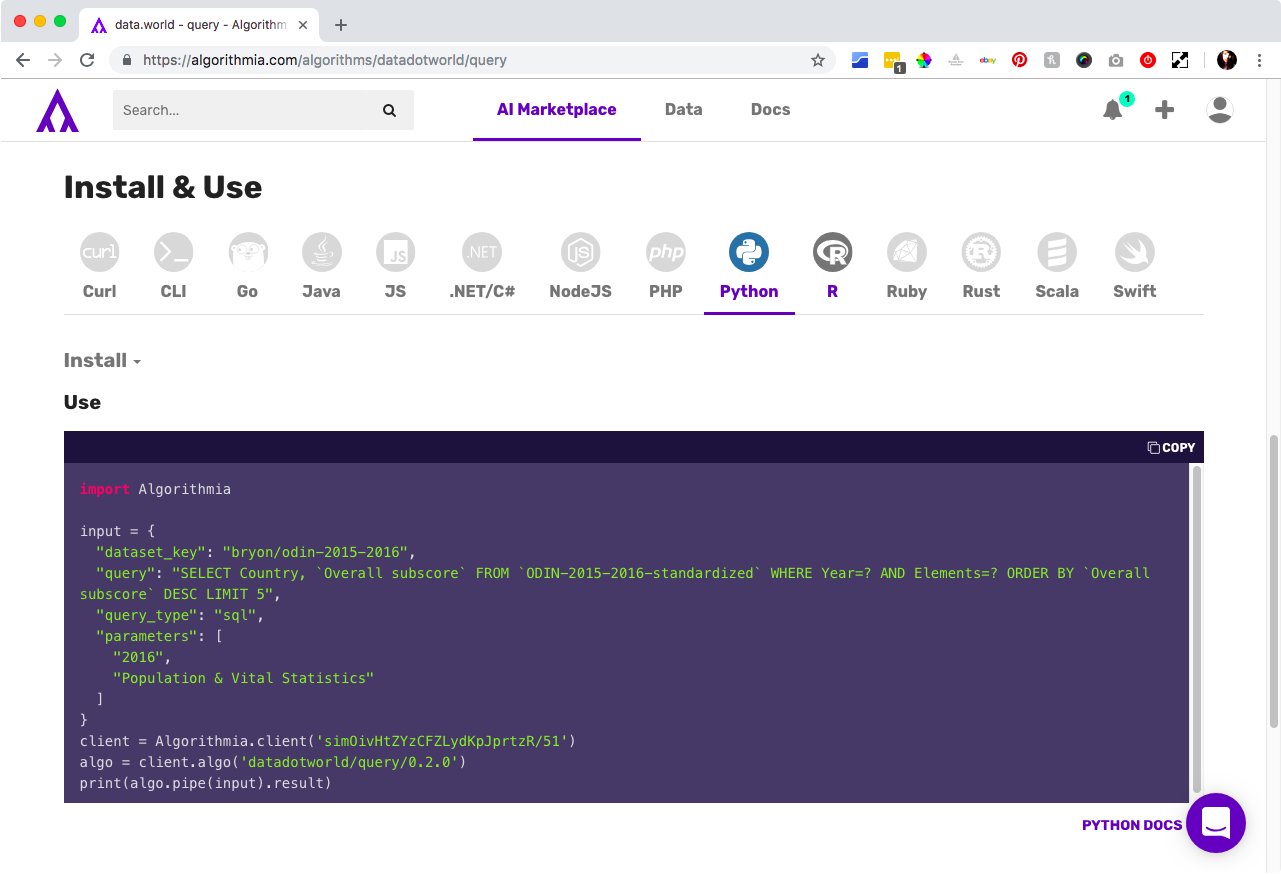Viewport: 1281px width, 874px height.
Task: Click the page vertical scrollbar
Action: tap(1273, 580)
